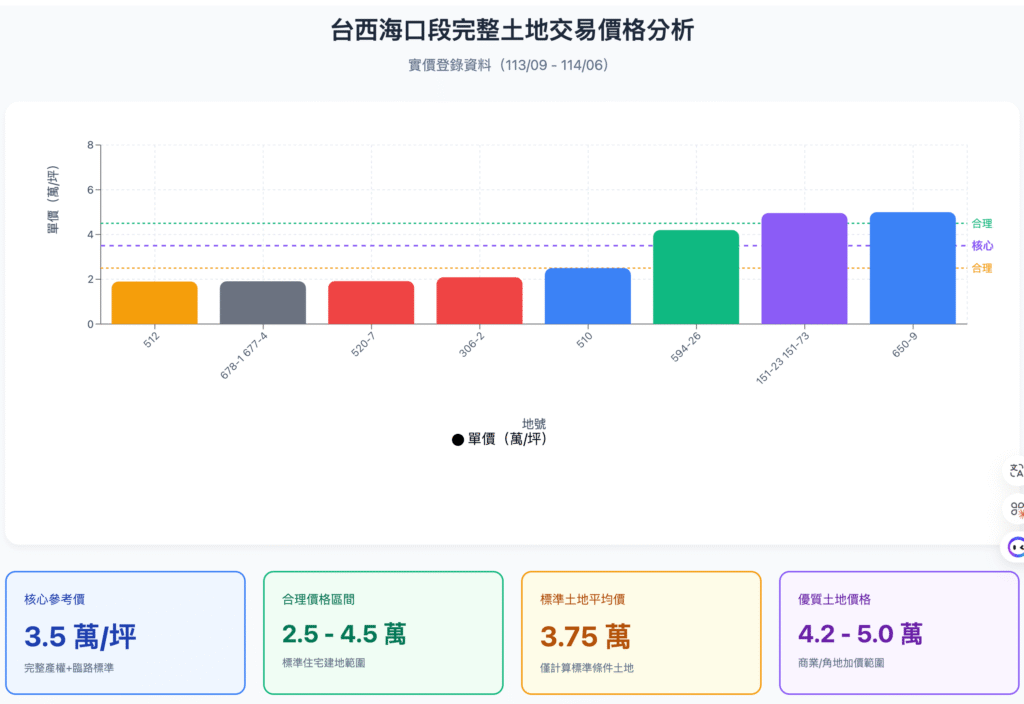Select the orange bar for parcel 512
The height and width of the screenshot is (704, 1024).
pos(153,302)
